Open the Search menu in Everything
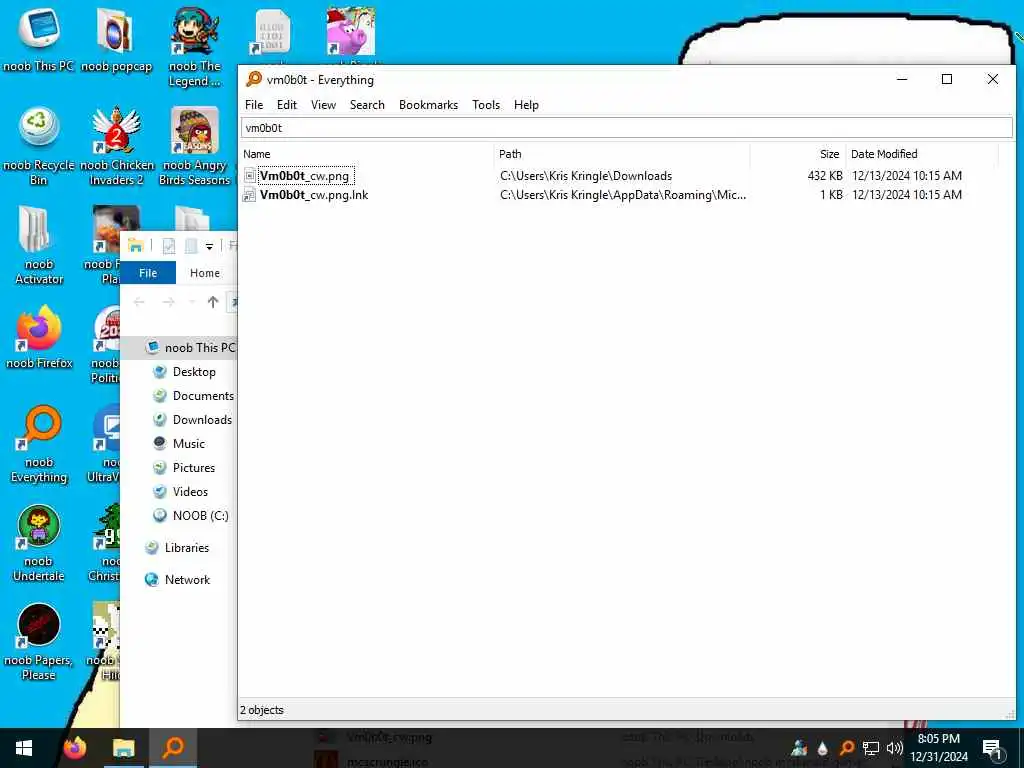 click(x=367, y=105)
